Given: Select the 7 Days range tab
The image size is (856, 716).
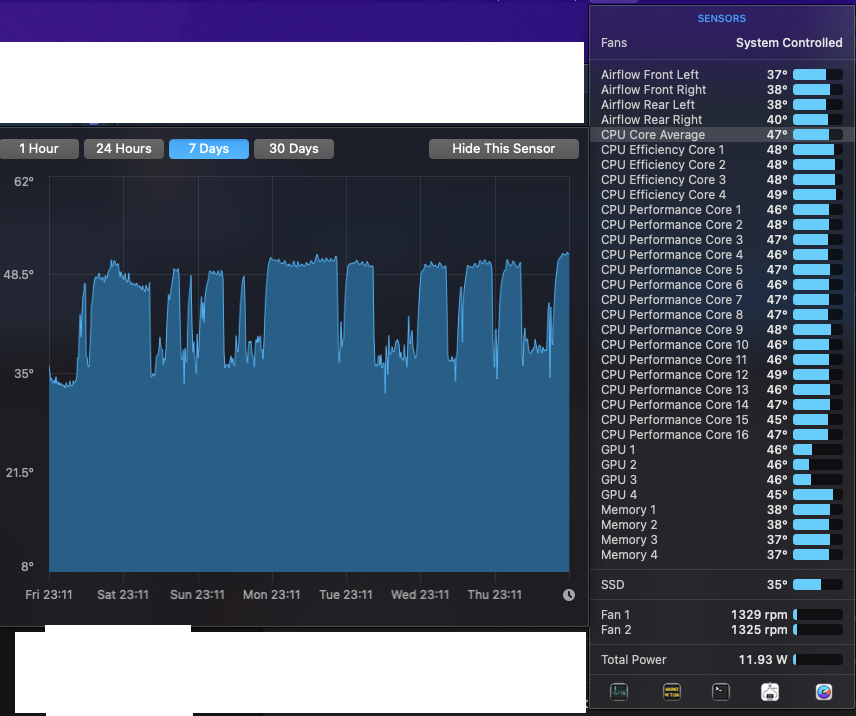Looking at the screenshot, I should (209, 148).
